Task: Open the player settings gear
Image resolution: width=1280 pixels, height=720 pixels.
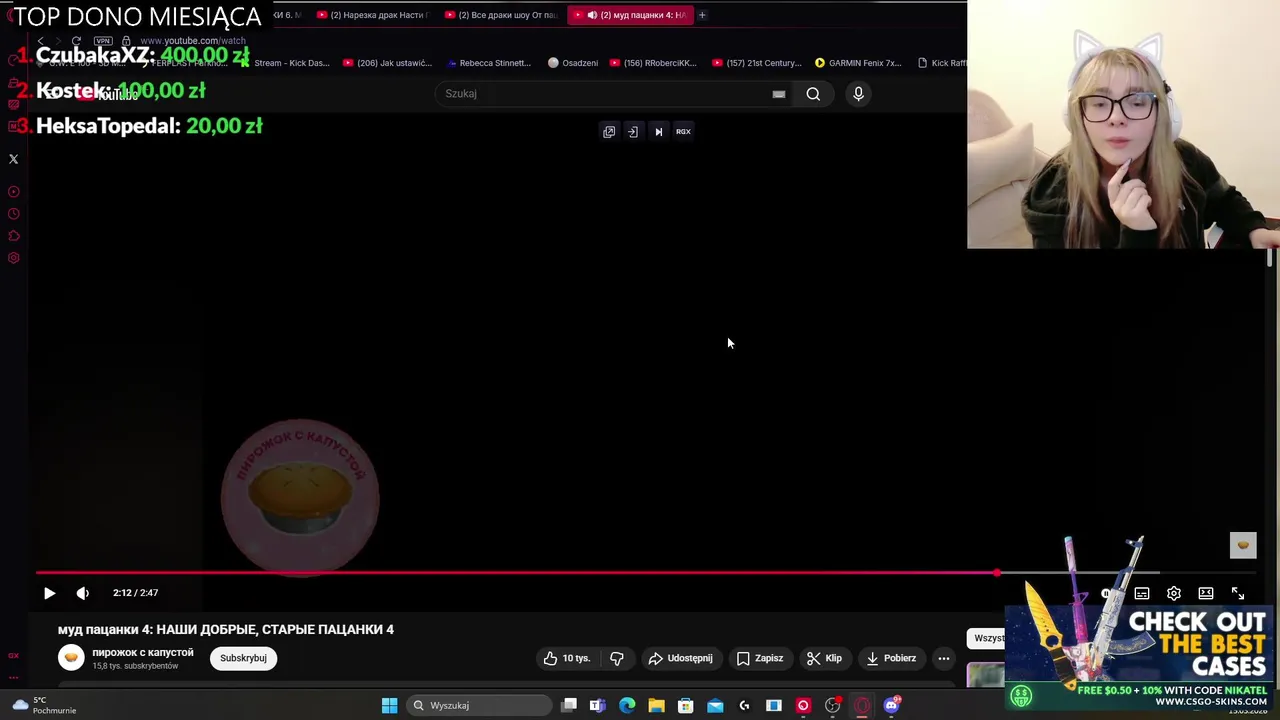Action: point(1174,594)
